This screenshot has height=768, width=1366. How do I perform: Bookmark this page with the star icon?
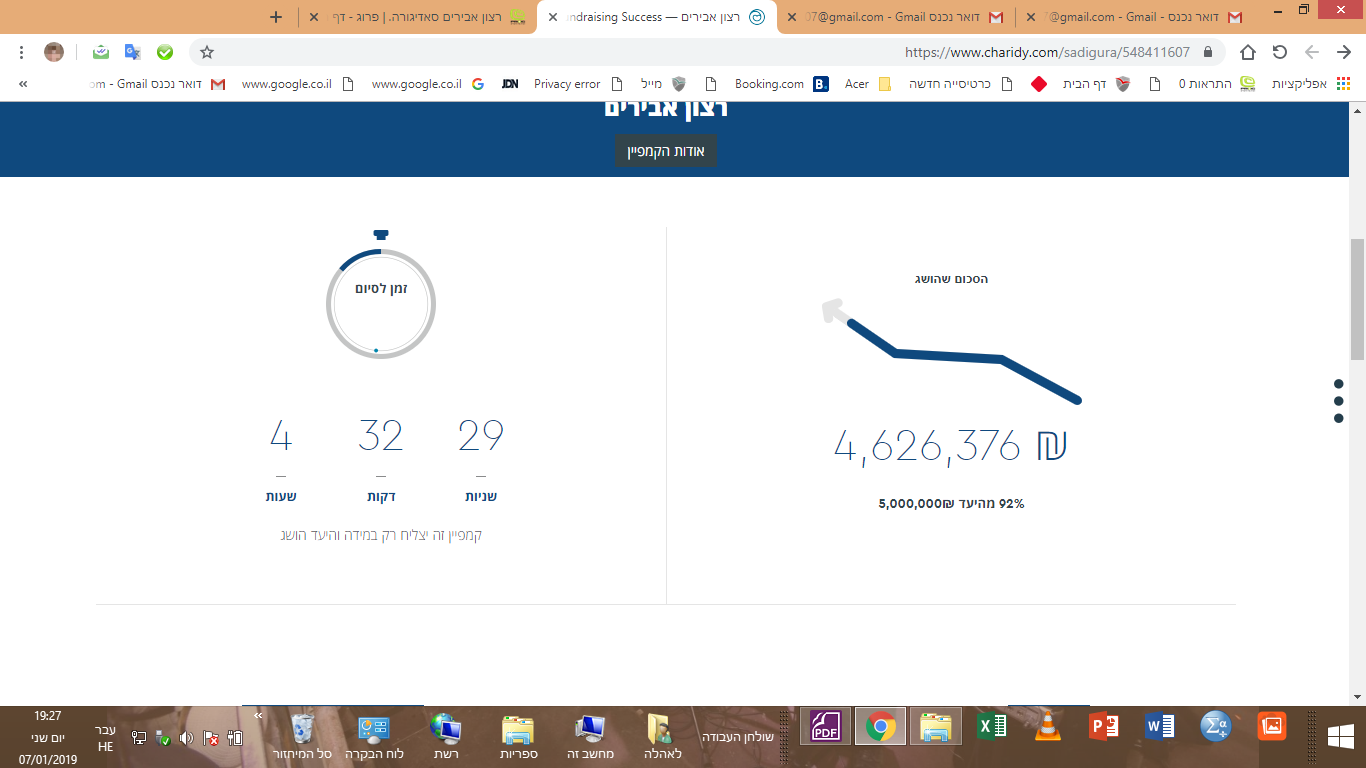207,52
